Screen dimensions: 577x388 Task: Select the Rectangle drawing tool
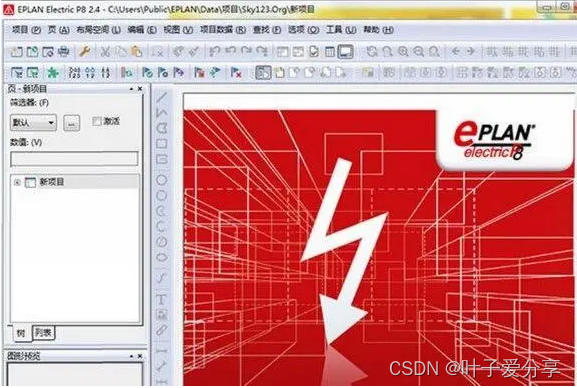click(162, 144)
